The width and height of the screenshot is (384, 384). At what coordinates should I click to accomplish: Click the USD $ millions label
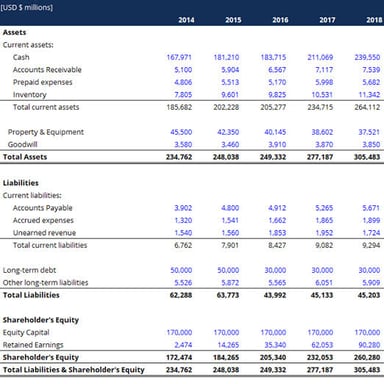(x=26, y=7)
